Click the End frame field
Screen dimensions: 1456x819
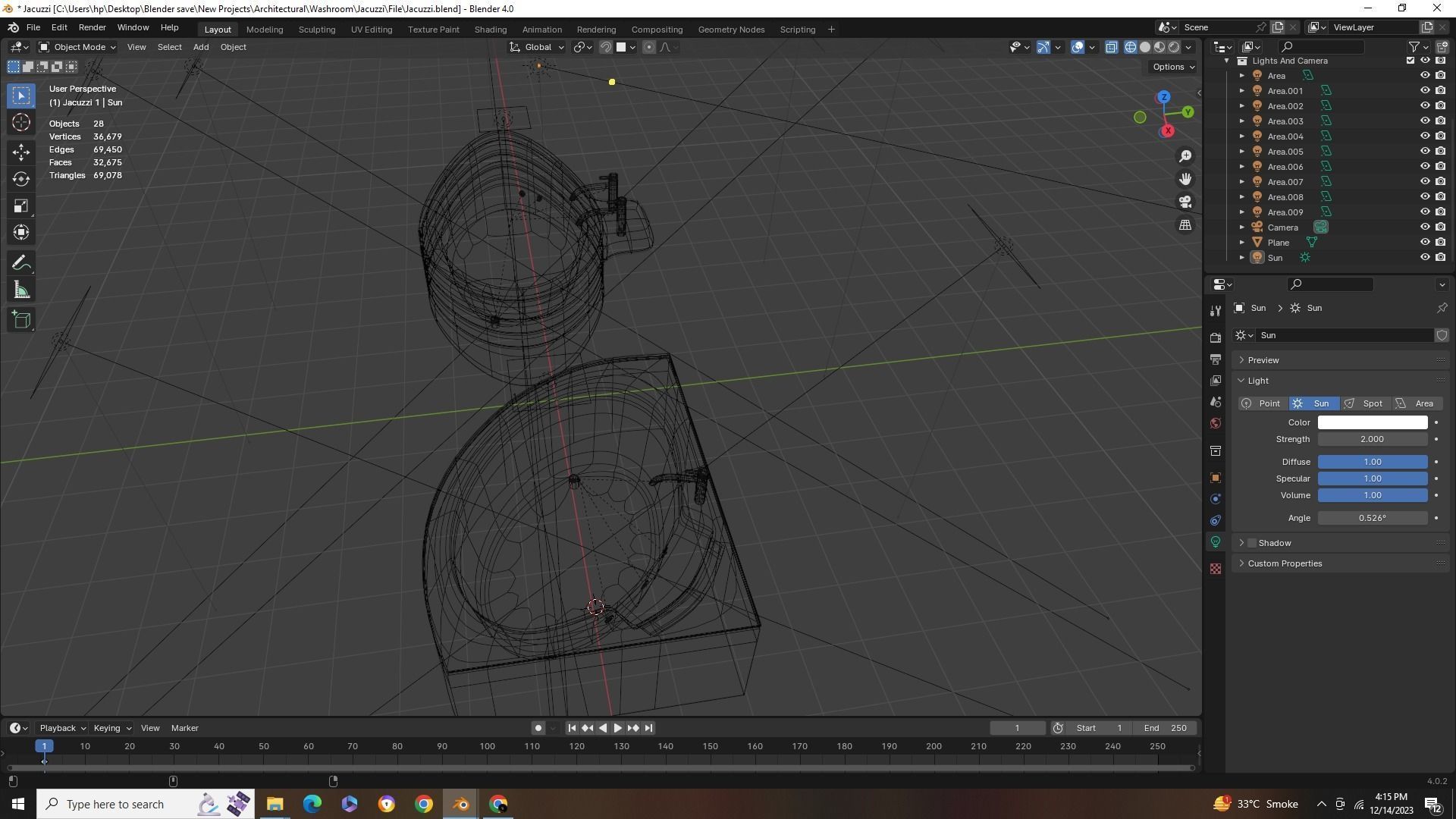coord(1165,728)
